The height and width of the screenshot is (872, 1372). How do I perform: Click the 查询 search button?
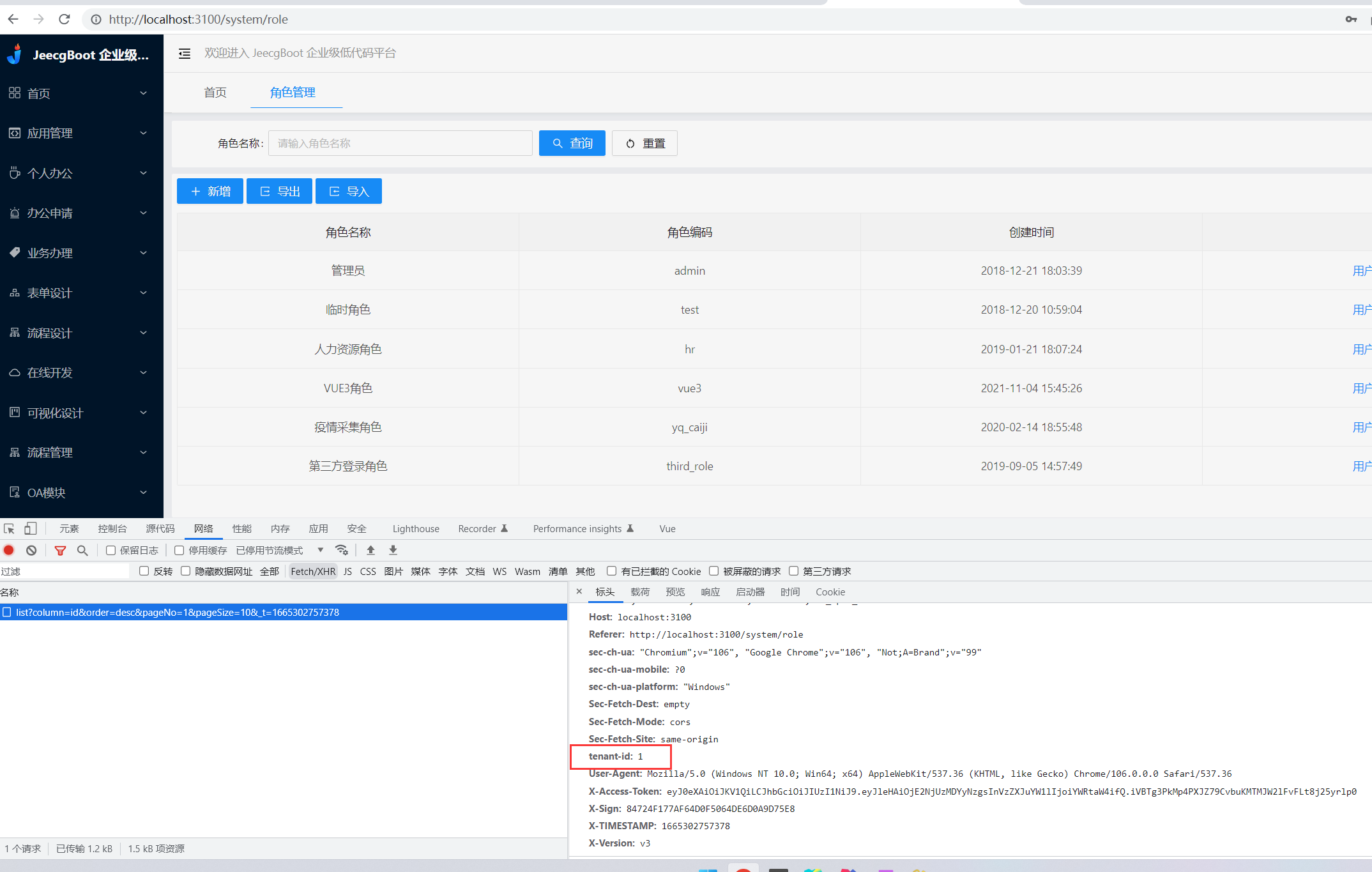coord(572,143)
